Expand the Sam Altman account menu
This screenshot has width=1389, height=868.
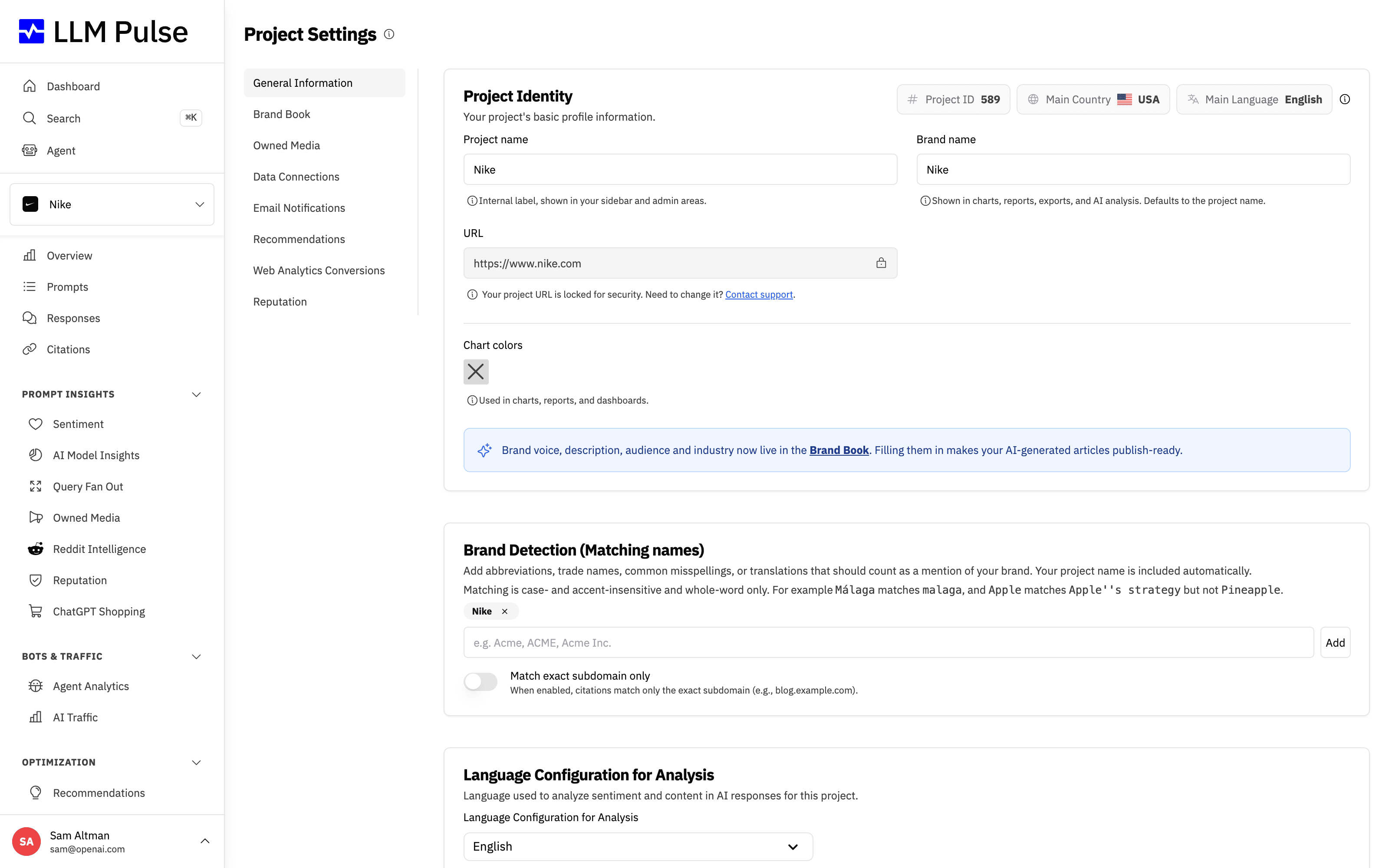[205, 841]
